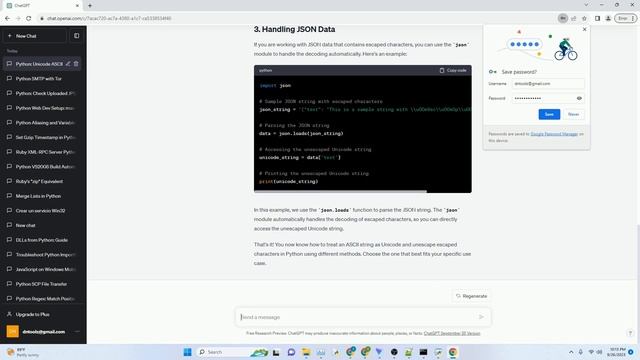
Task: Open the chat titled New chat in history
Action: click(42, 225)
